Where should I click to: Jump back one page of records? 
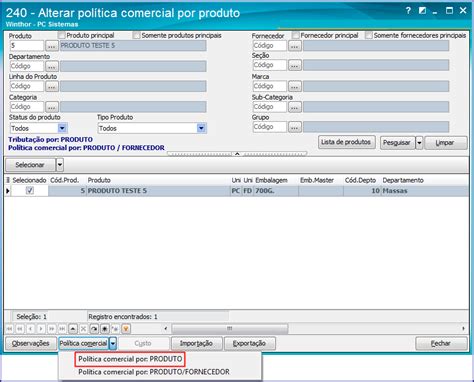tap(20, 329)
